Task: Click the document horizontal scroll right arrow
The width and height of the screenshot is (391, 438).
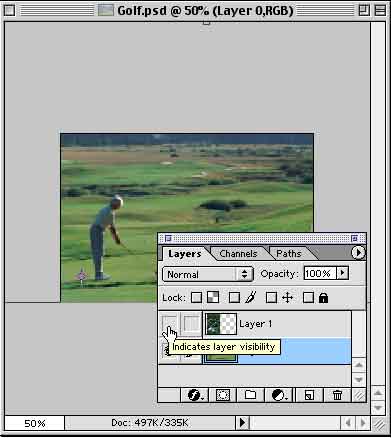Action: [x=362, y=423]
